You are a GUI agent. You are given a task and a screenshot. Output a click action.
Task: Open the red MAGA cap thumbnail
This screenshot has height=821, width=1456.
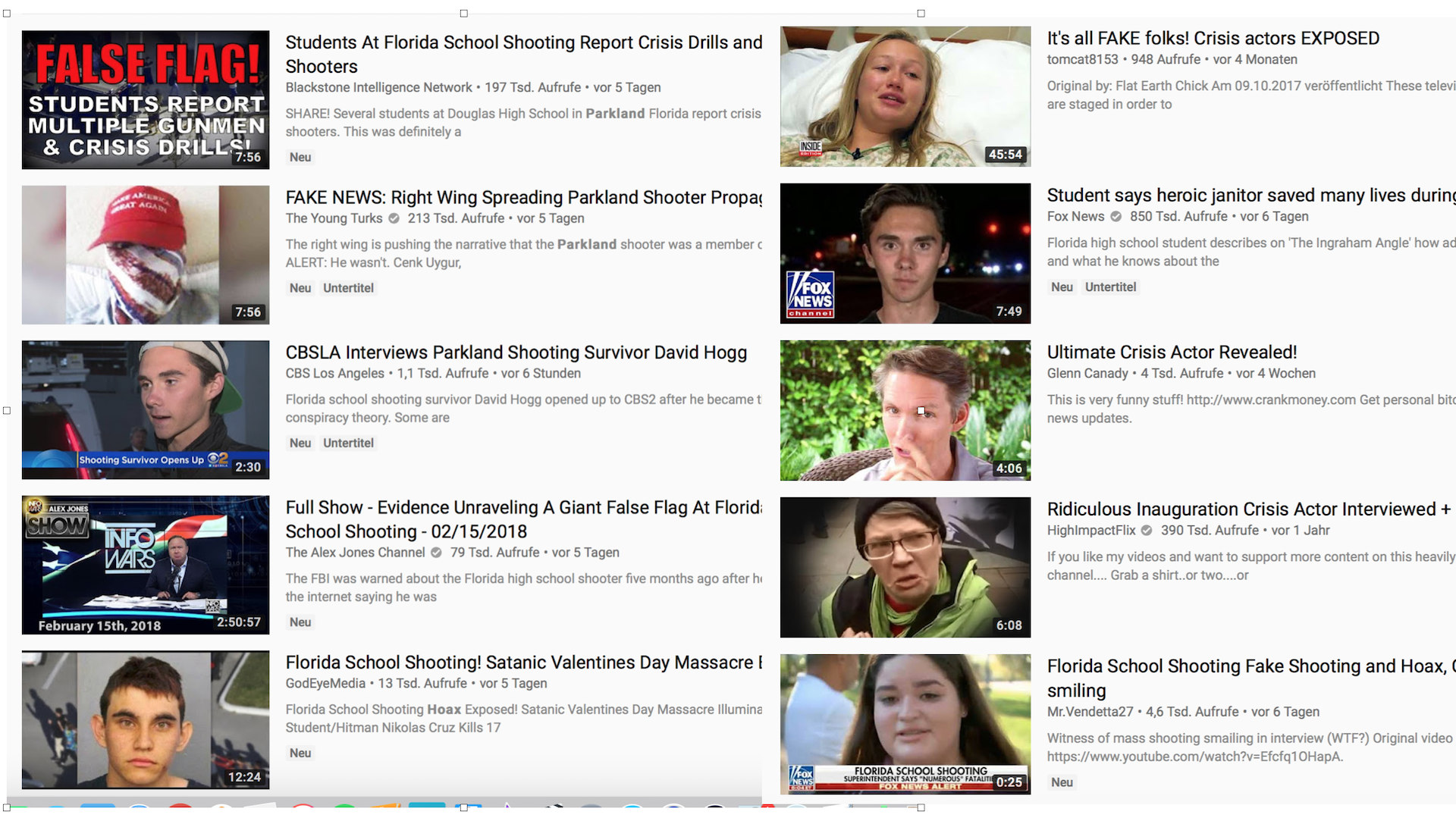[146, 255]
